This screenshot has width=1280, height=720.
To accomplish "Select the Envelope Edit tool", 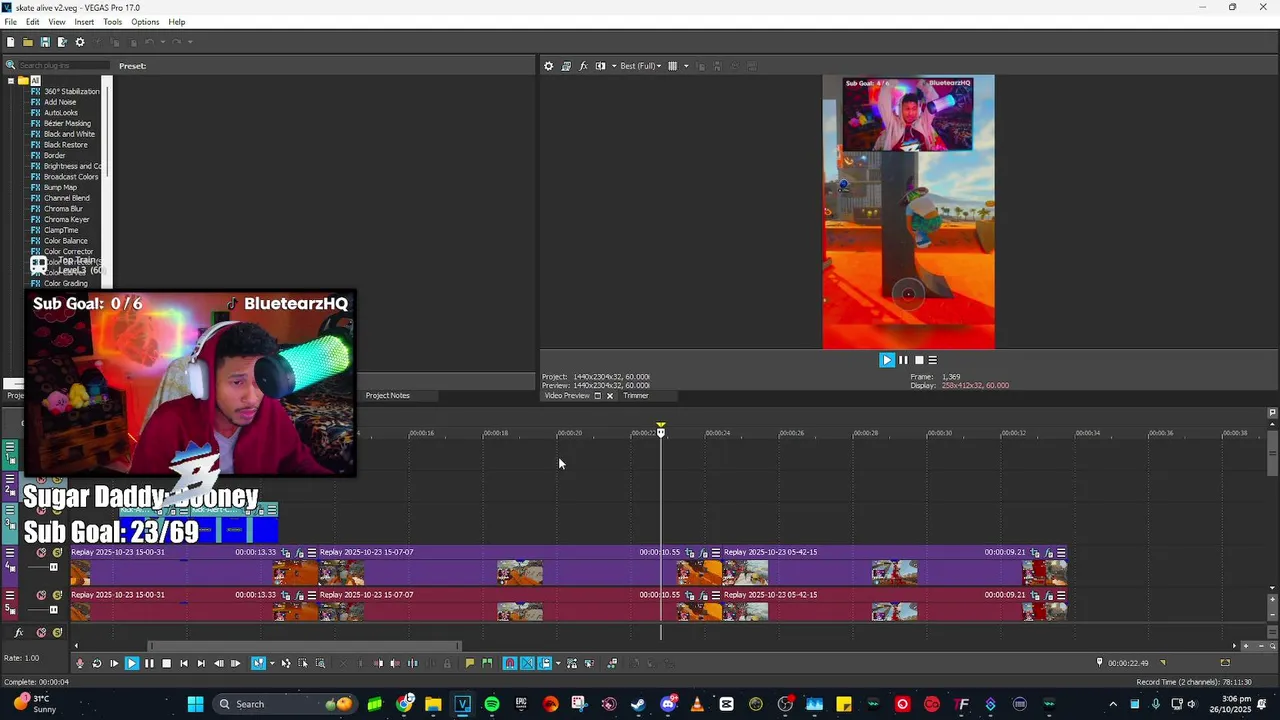I will coord(286,663).
